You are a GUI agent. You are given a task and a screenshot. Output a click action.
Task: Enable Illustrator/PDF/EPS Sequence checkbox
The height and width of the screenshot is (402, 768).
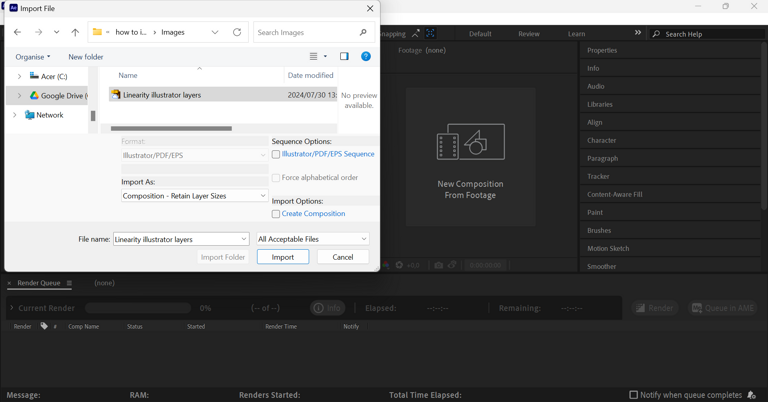276,154
